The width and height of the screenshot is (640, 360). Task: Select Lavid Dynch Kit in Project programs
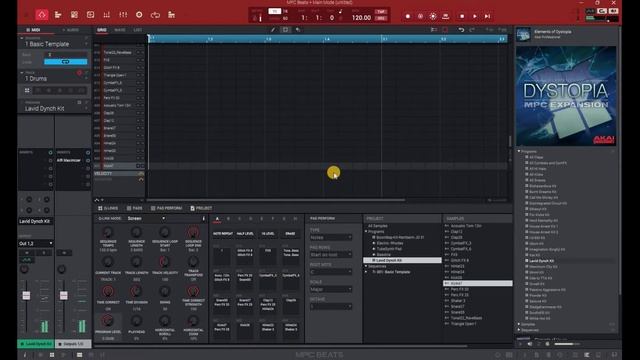[x=402, y=260]
